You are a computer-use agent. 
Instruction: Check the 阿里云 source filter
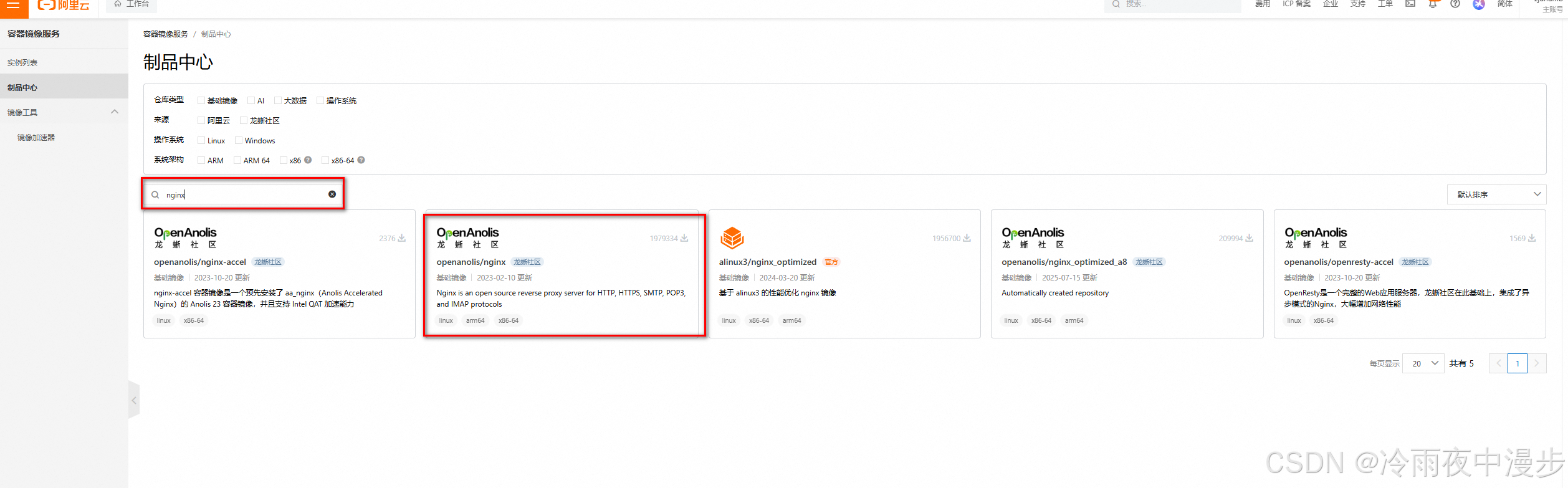point(201,120)
